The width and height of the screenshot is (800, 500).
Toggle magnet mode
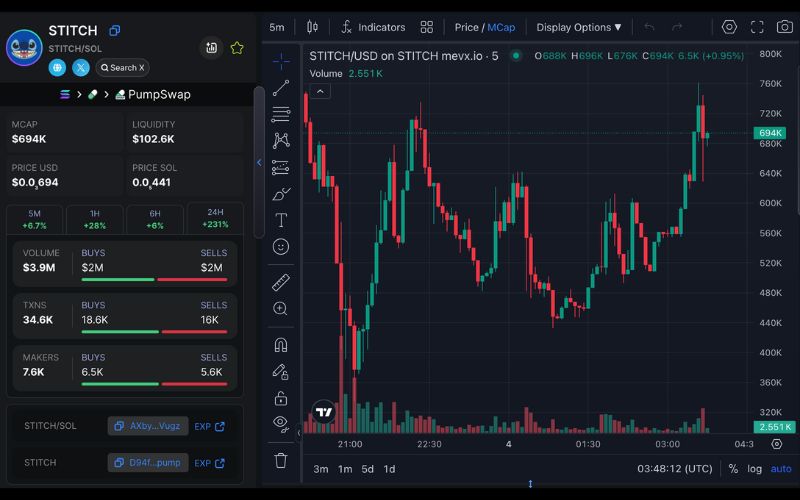coord(281,345)
